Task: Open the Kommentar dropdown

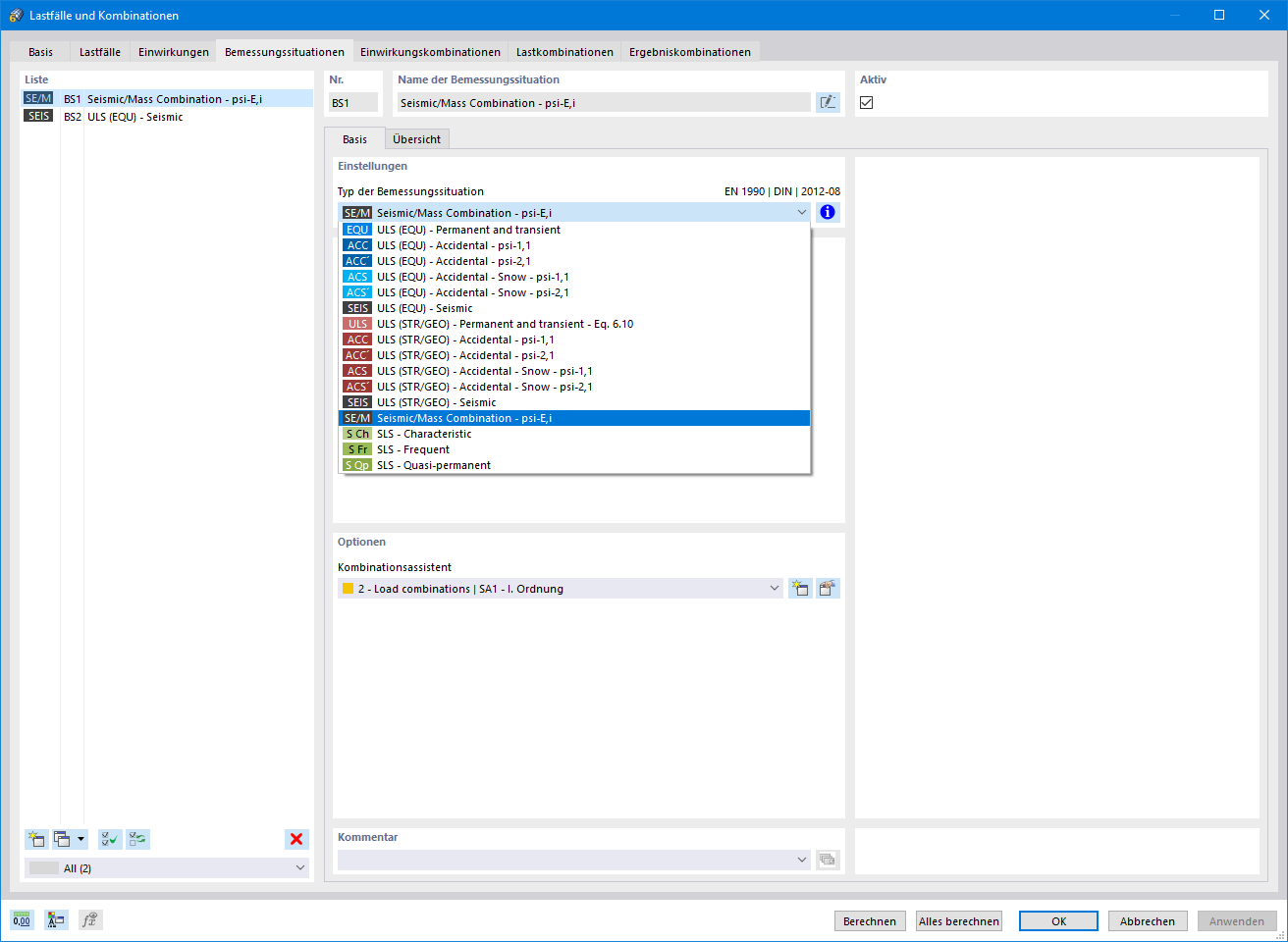Action: click(x=801, y=860)
